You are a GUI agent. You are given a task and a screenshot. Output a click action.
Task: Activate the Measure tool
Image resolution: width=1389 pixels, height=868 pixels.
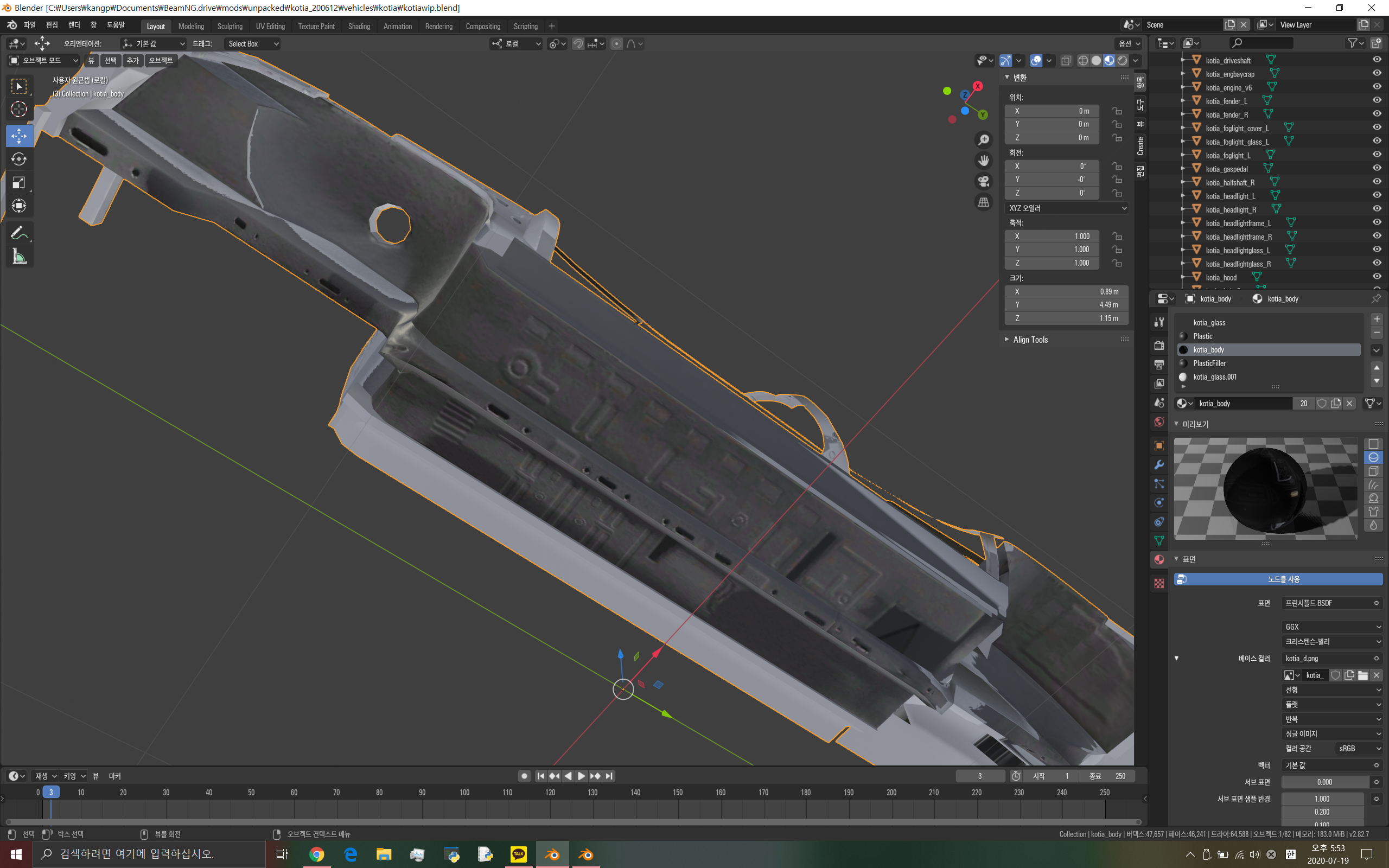[x=19, y=257]
